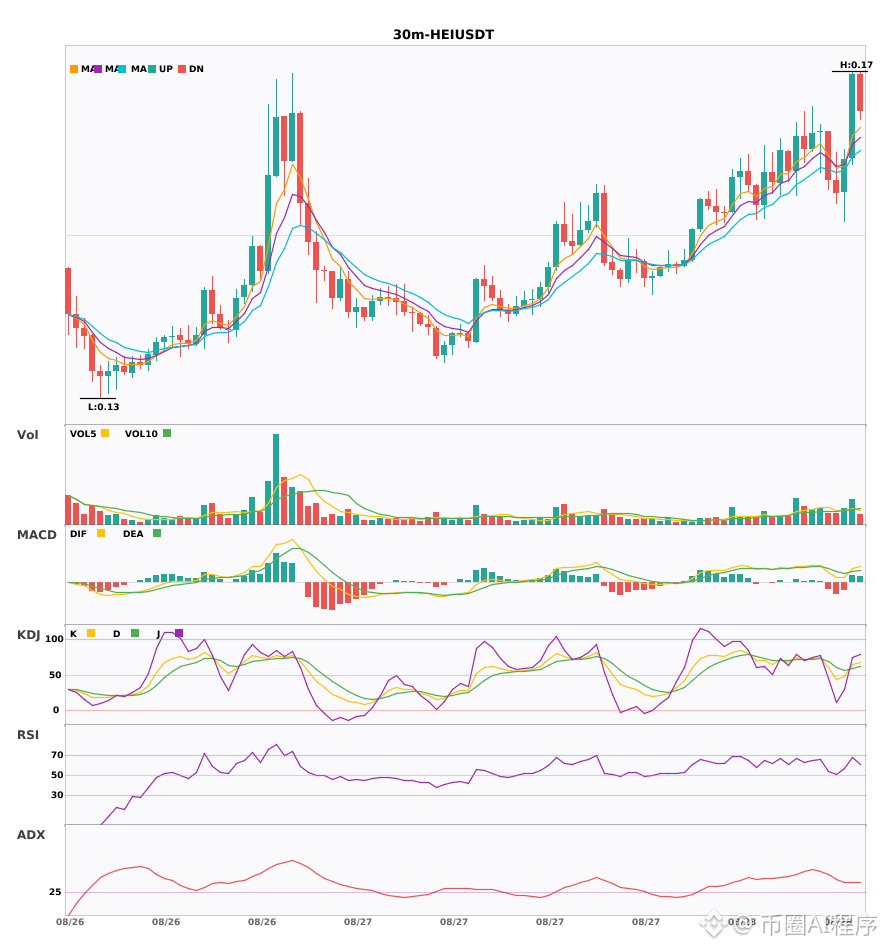
Task: Click the 30 axis value in RSI
Action: click(x=57, y=795)
